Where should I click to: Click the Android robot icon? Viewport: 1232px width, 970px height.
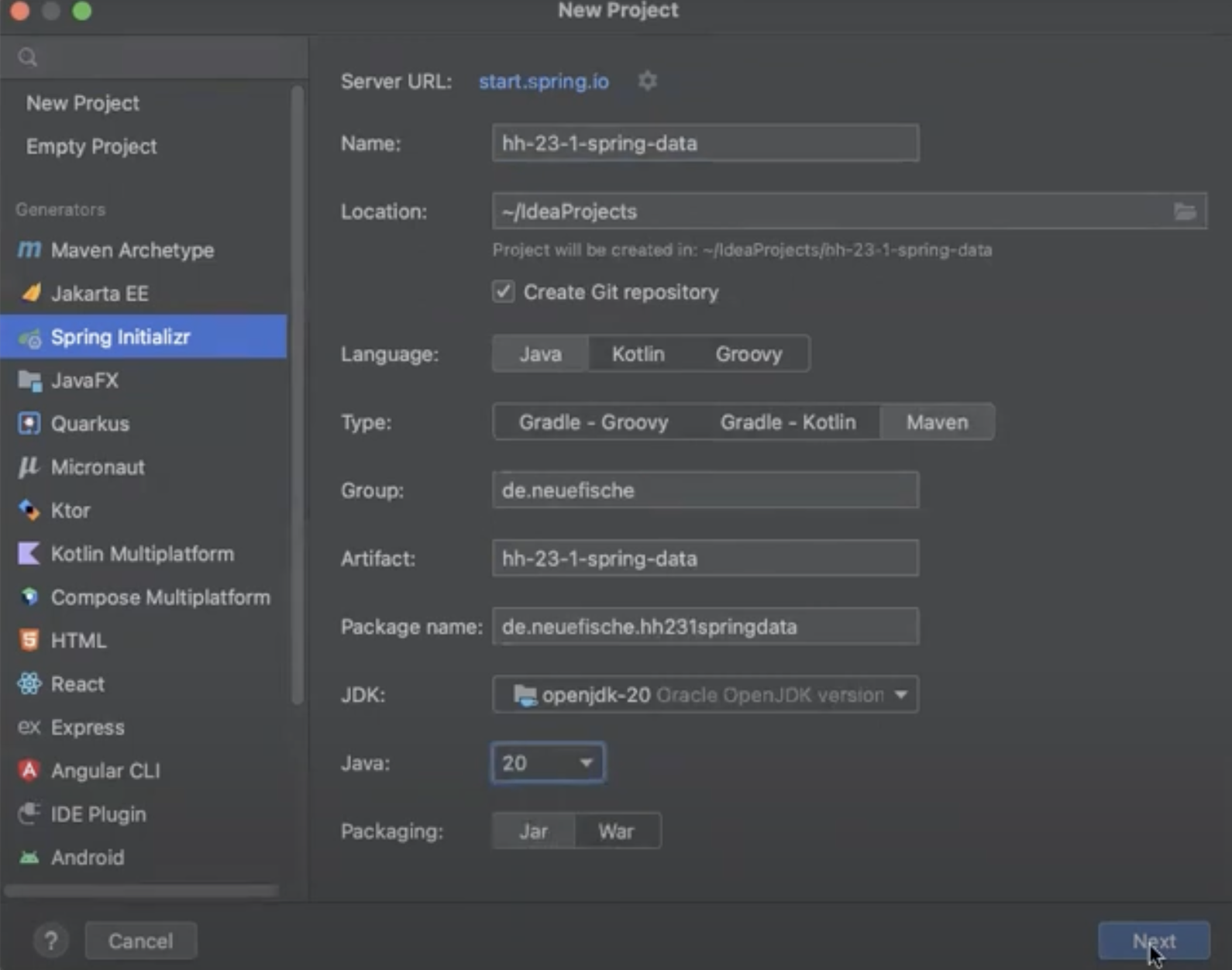[29, 857]
